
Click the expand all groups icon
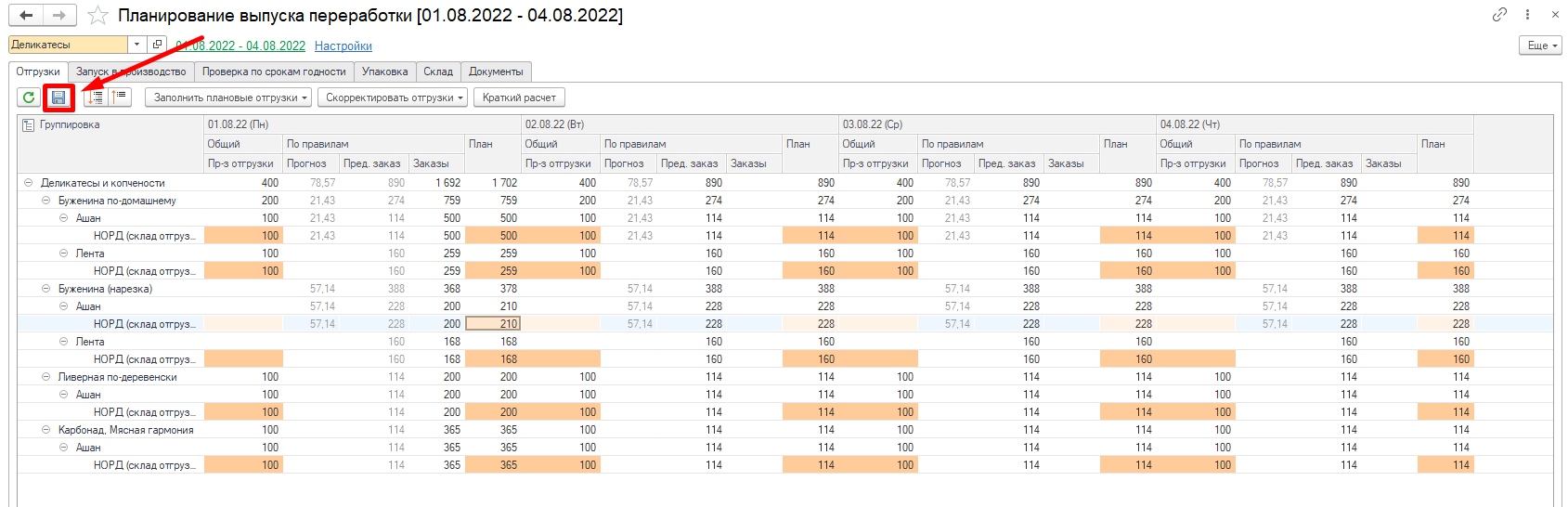click(96, 97)
